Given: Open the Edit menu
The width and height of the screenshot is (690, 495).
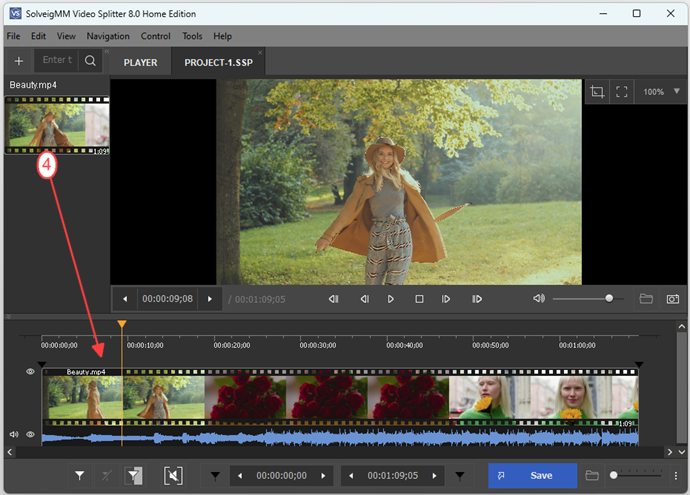Looking at the screenshot, I should (x=38, y=36).
